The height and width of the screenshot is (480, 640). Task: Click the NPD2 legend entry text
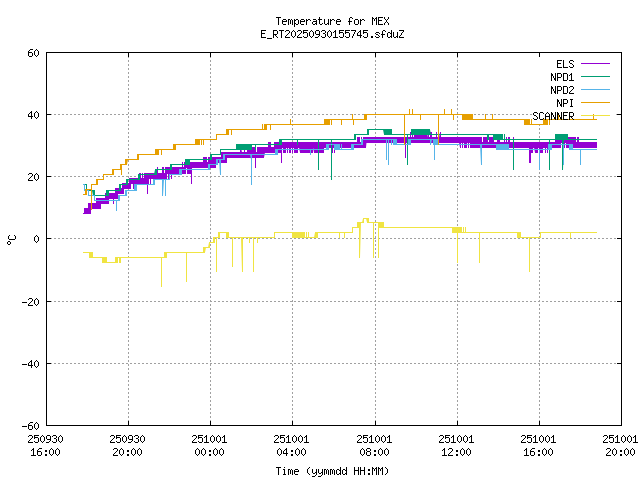tap(561, 90)
